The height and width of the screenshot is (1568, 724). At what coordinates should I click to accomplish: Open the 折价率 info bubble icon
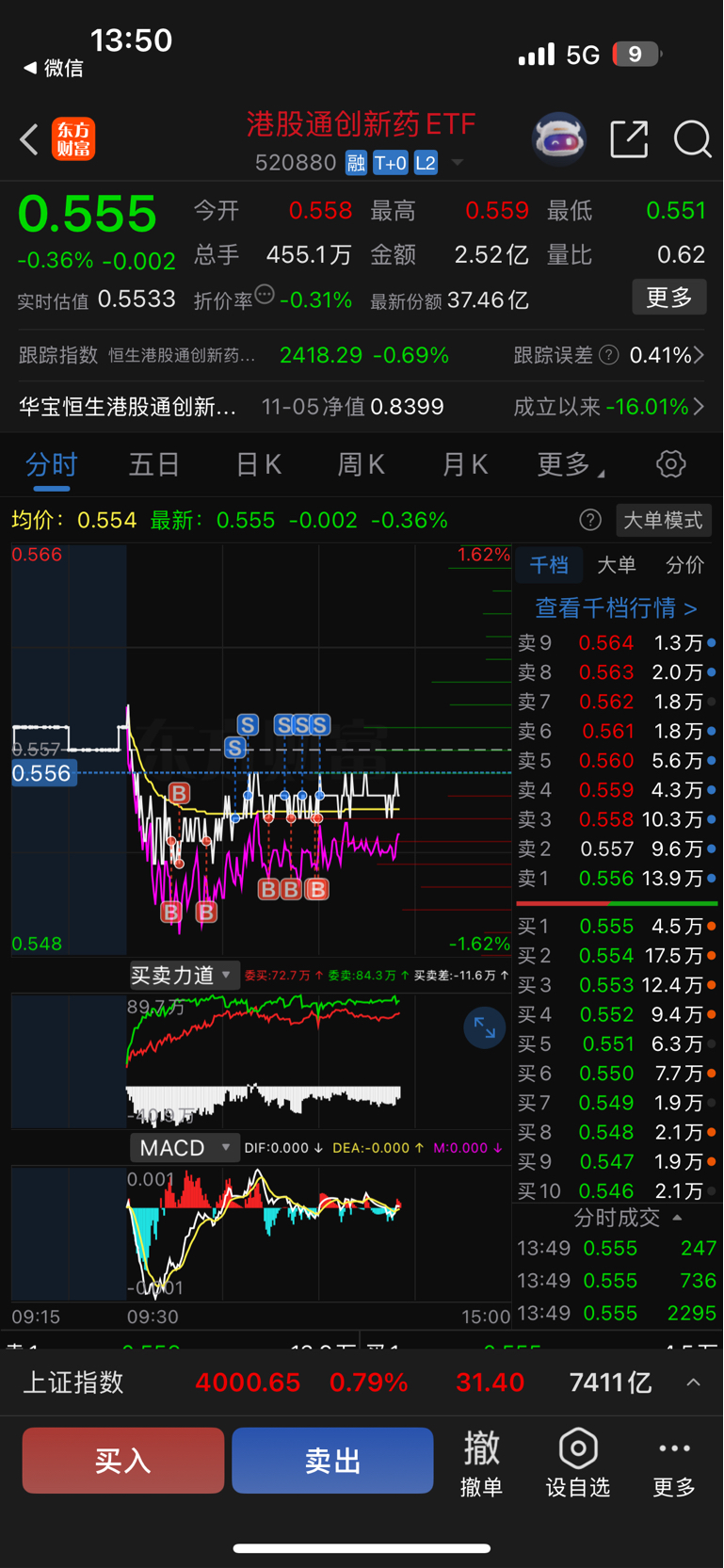point(265,295)
